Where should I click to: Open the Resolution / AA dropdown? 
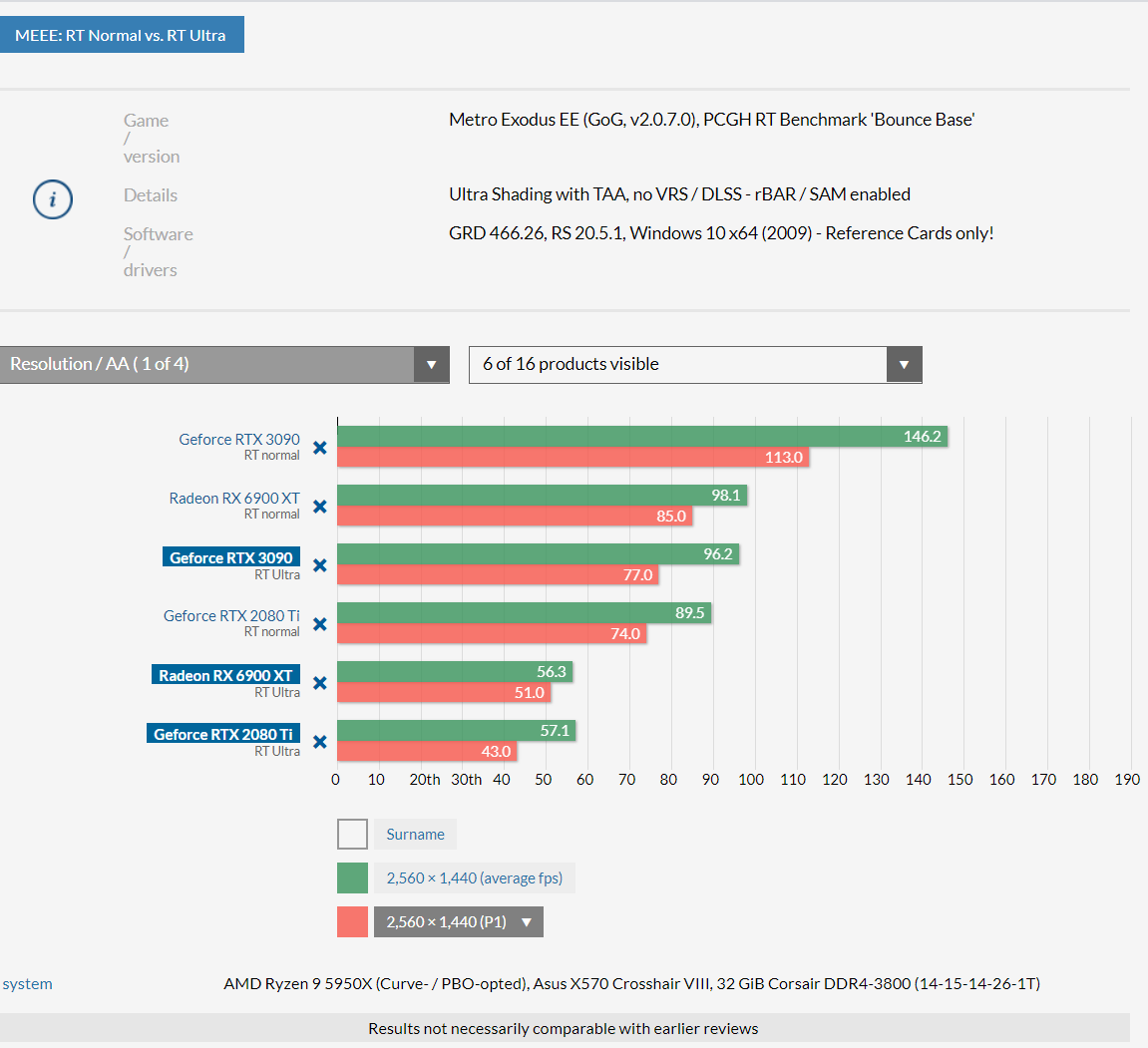tap(224, 365)
